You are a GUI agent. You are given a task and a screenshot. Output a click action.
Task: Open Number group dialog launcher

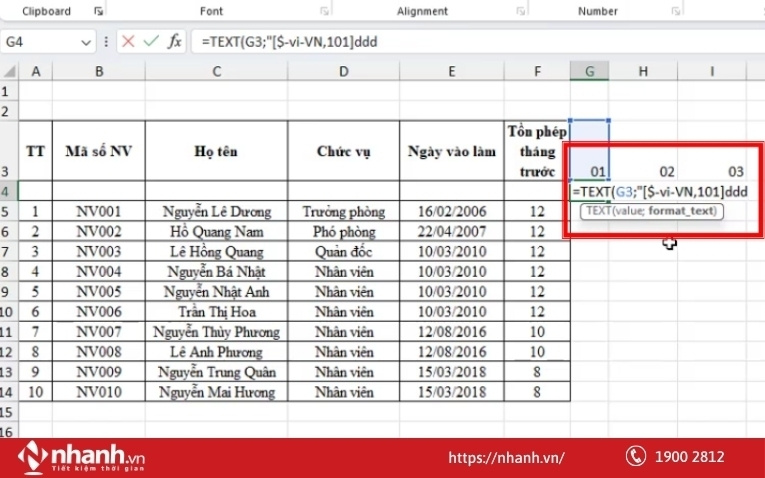click(675, 11)
